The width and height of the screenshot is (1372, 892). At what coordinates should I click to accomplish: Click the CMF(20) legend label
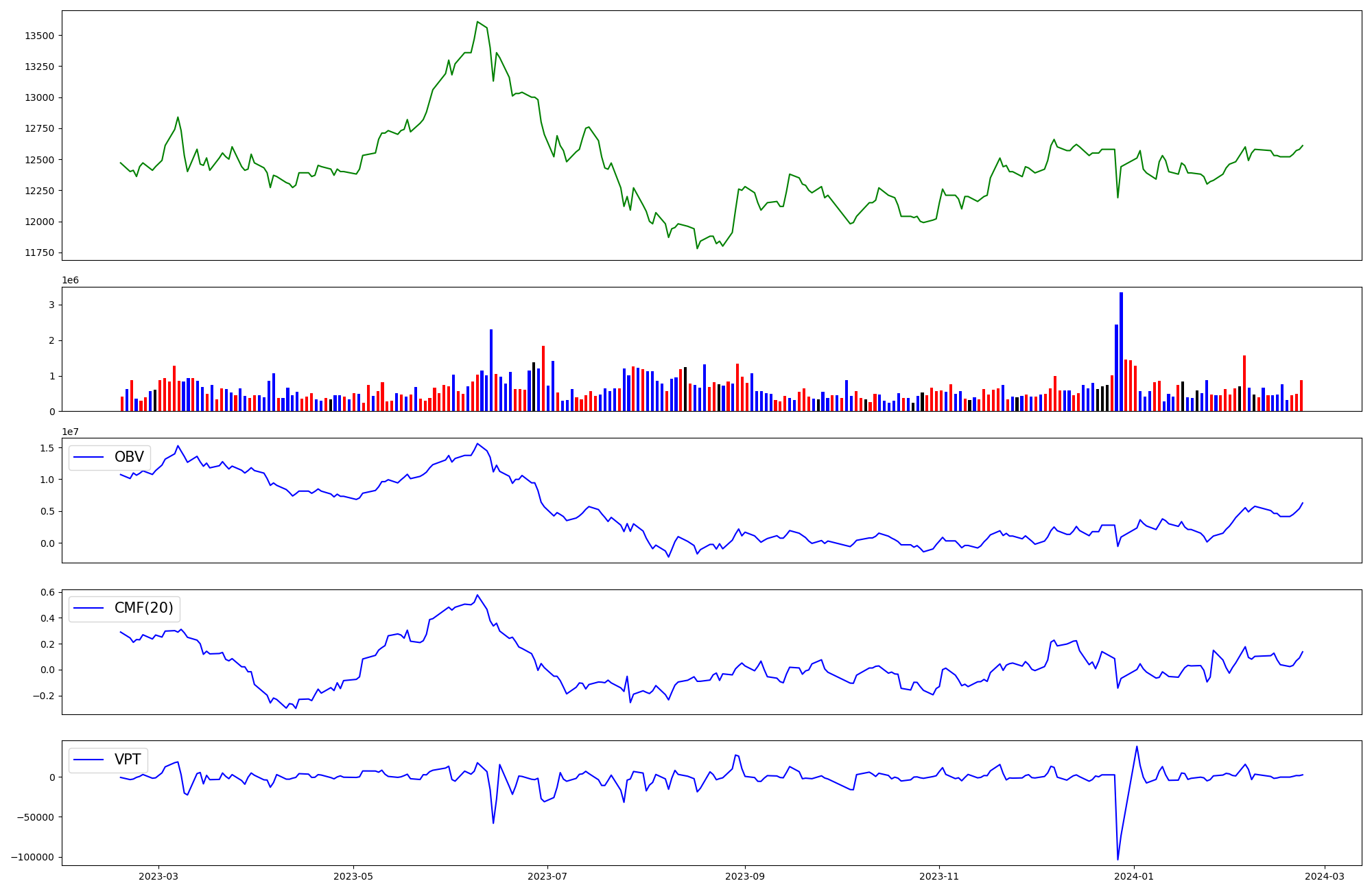click(144, 609)
